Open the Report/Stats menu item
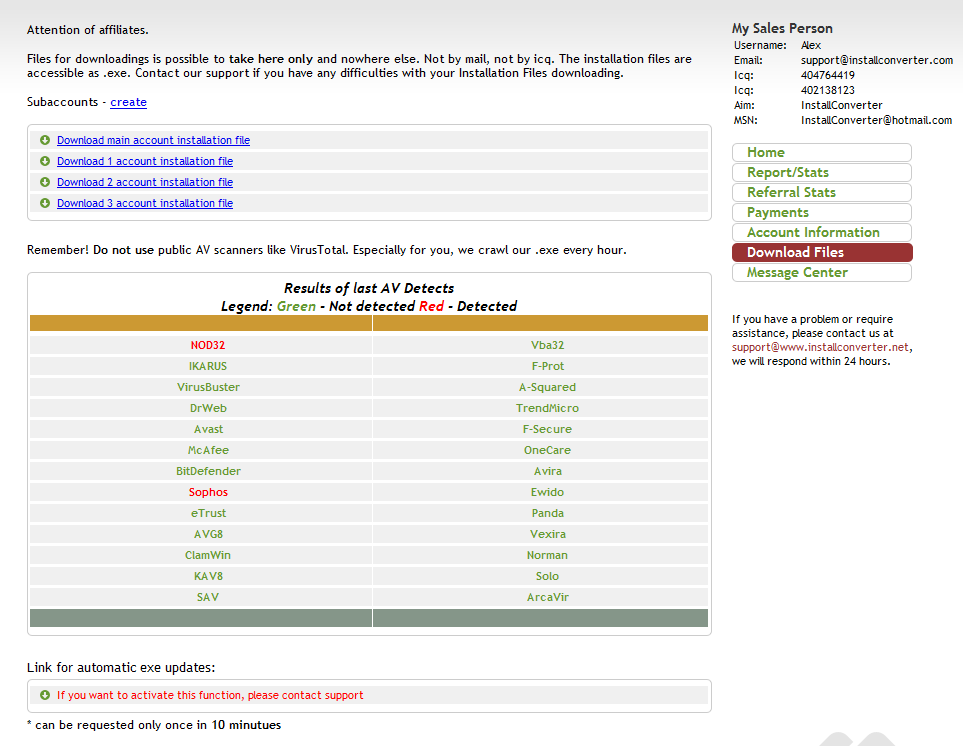 point(822,173)
